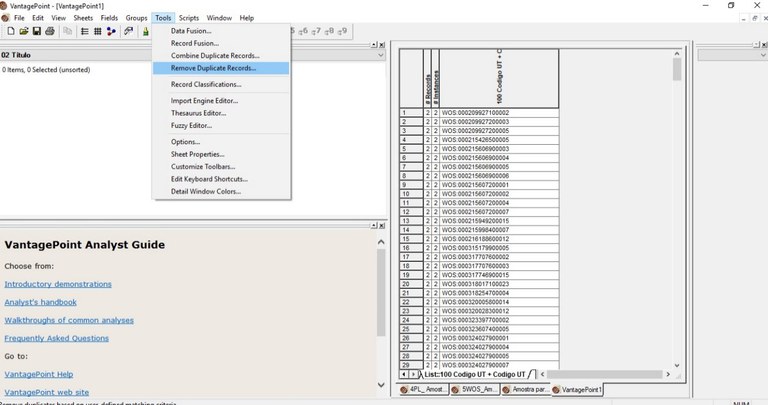Open the Window menu

(219, 18)
